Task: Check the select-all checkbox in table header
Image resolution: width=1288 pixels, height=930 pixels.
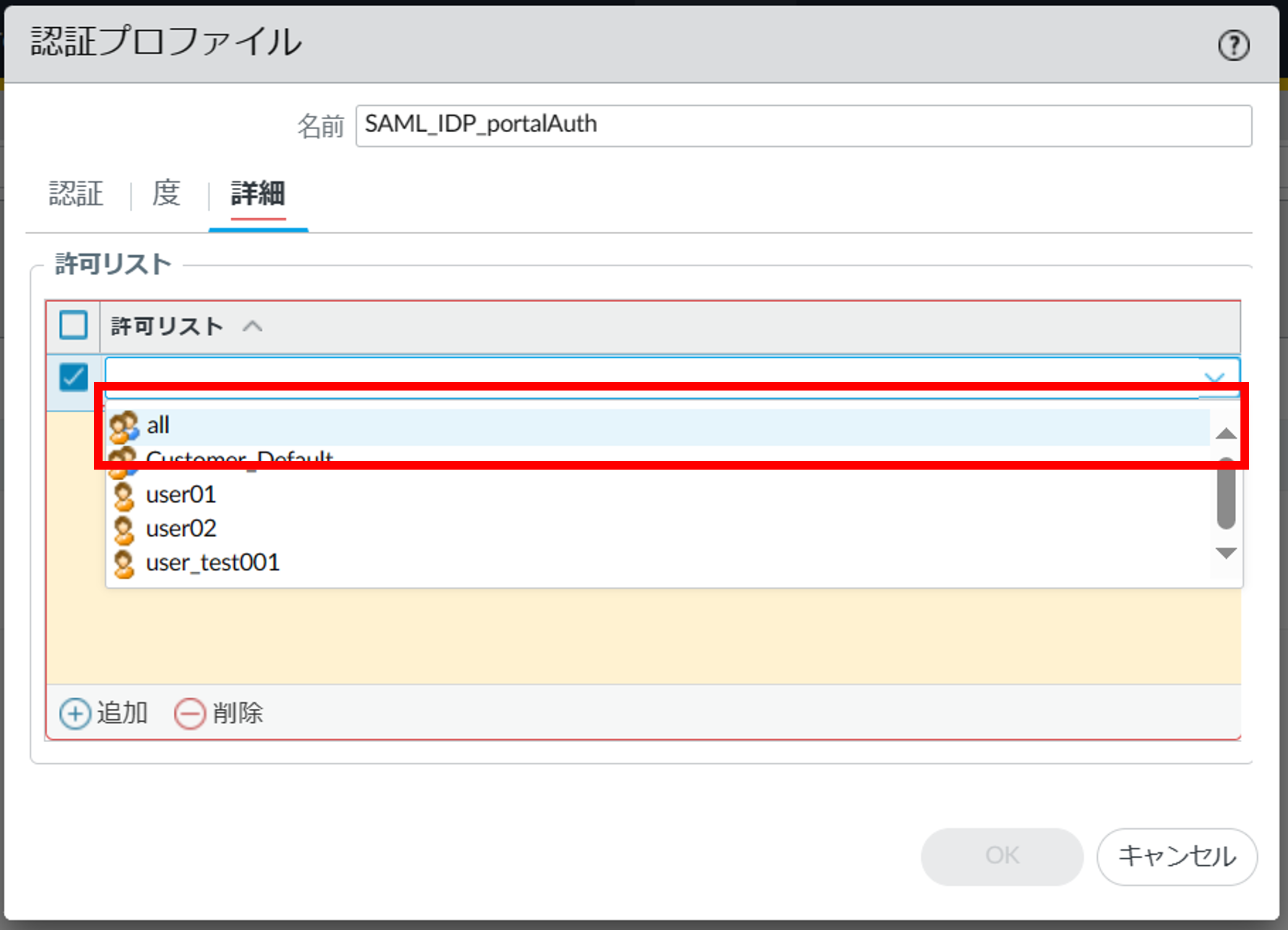Action: click(x=74, y=325)
